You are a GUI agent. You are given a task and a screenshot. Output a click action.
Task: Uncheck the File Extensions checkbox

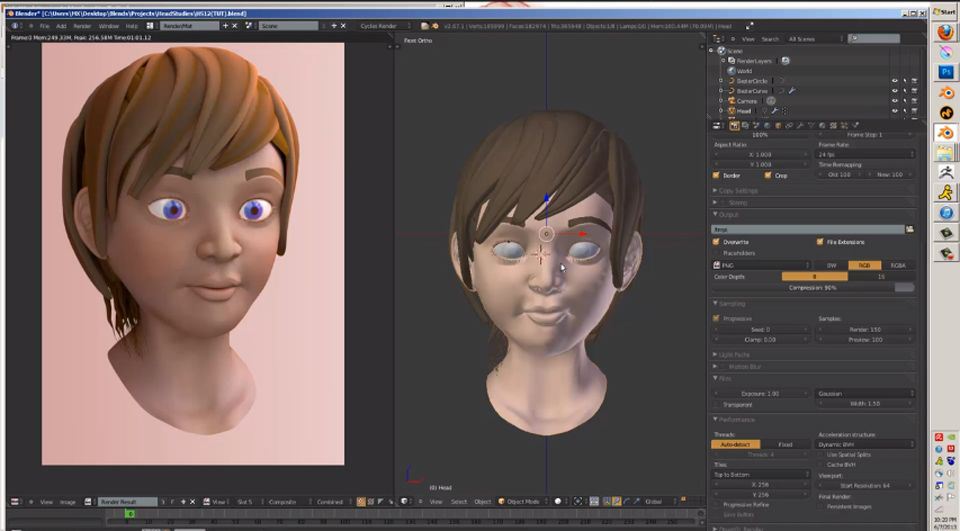[x=820, y=242]
